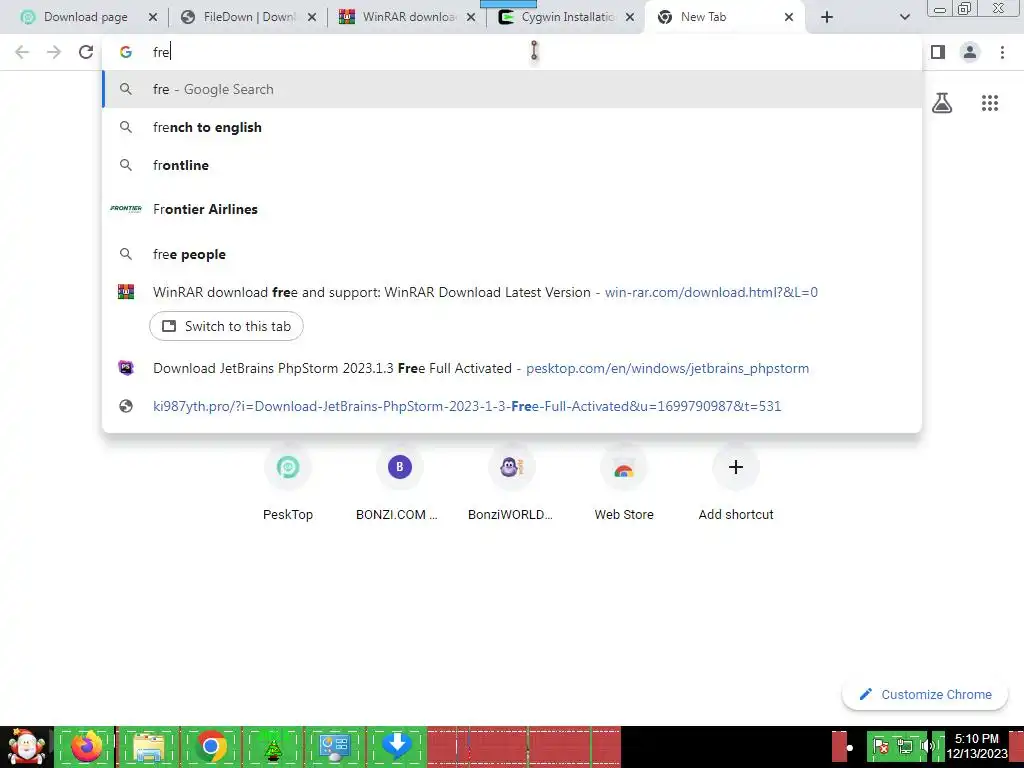The width and height of the screenshot is (1024, 768).
Task: Click Chrome icon in the taskbar
Action: click(x=211, y=747)
